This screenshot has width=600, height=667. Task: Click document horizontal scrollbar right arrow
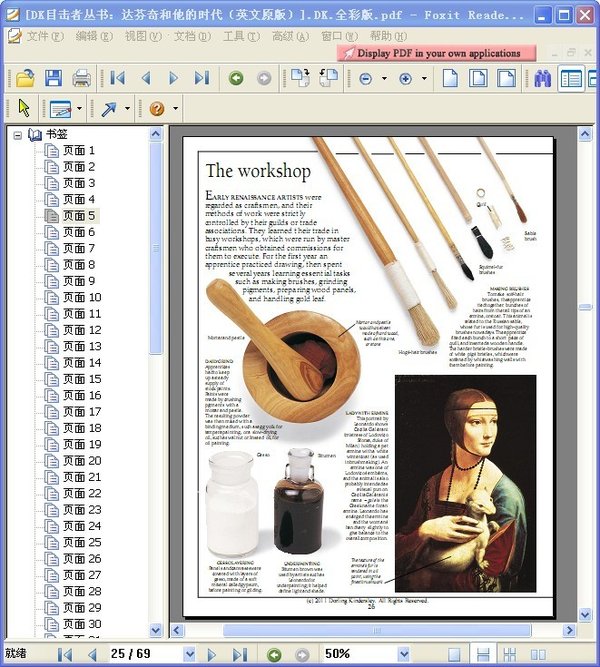click(x=569, y=630)
